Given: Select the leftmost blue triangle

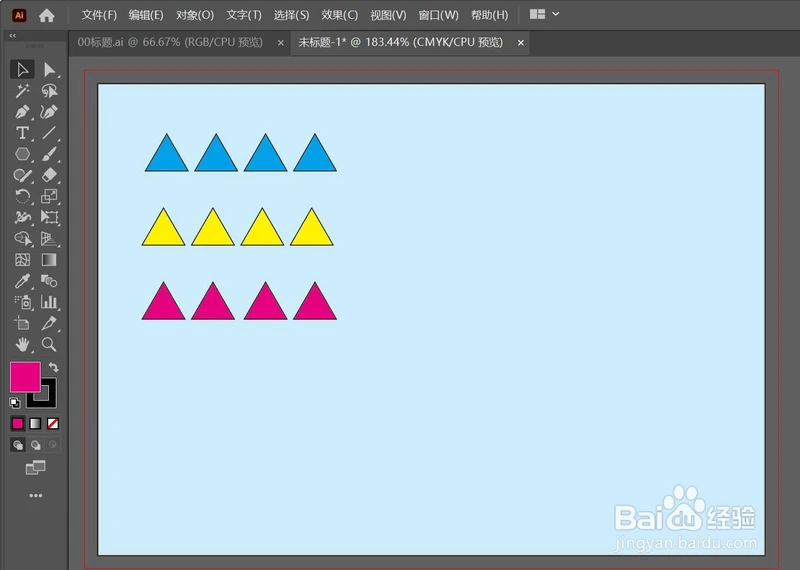Looking at the screenshot, I should (x=166, y=156).
